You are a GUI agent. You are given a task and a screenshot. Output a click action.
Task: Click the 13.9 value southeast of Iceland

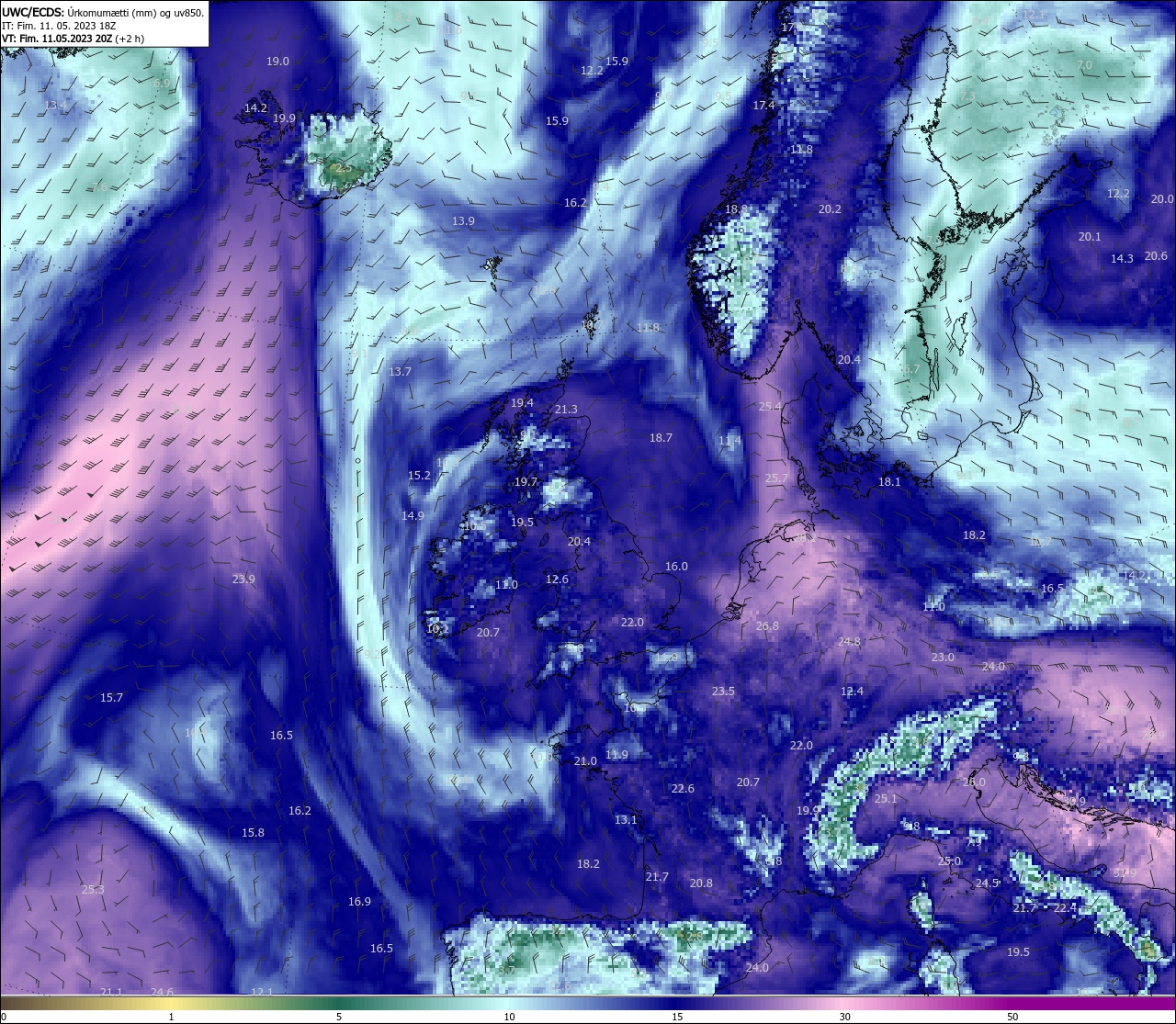point(463,221)
